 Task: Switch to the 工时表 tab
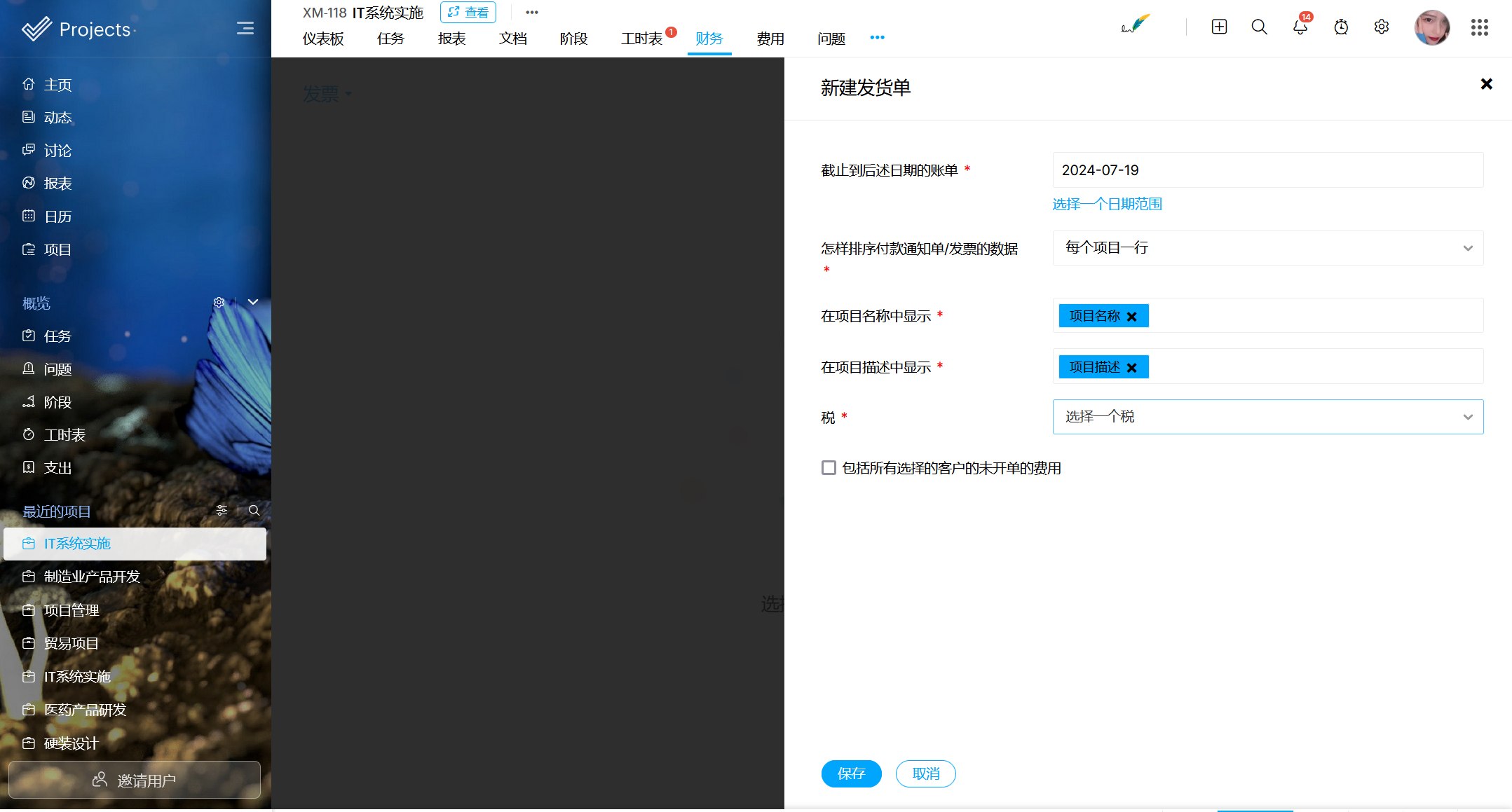(641, 39)
